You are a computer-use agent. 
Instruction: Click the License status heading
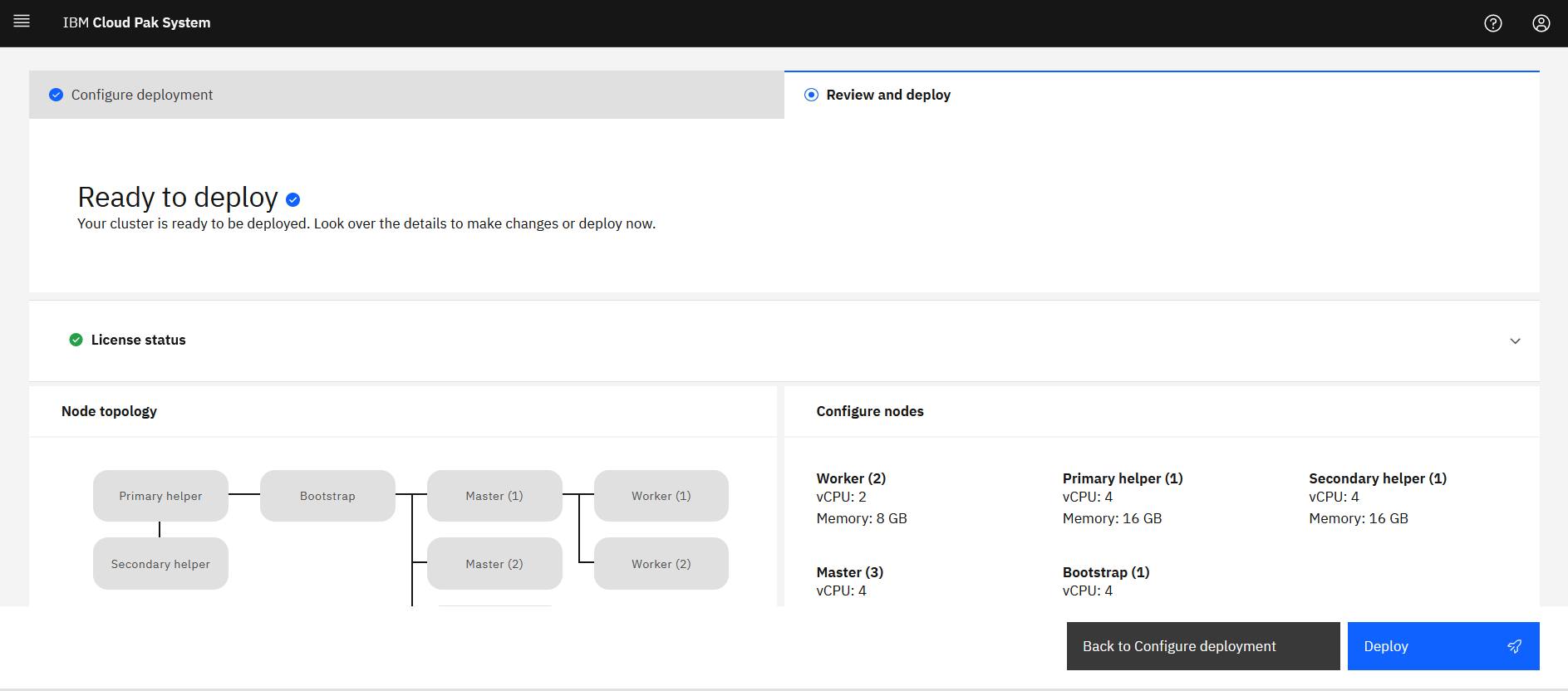pos(139,340)
